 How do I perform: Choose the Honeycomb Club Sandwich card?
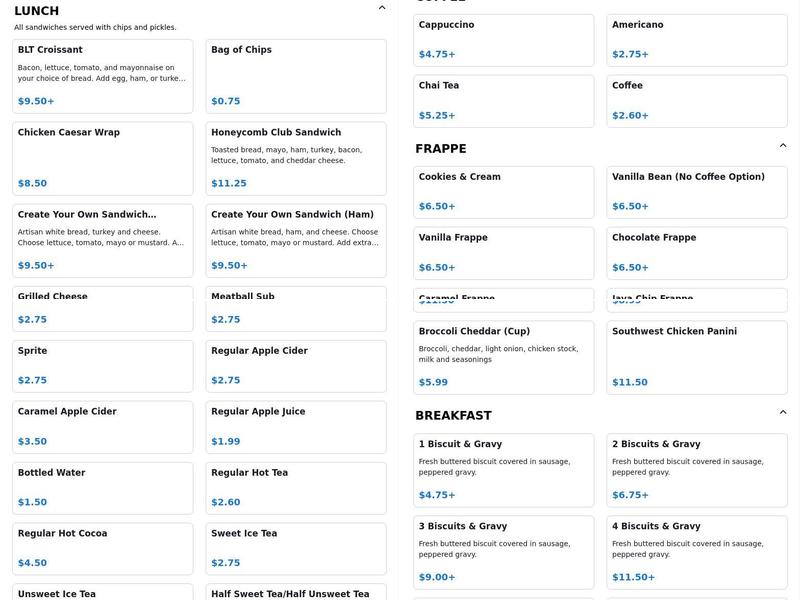[x=296, y=158]
